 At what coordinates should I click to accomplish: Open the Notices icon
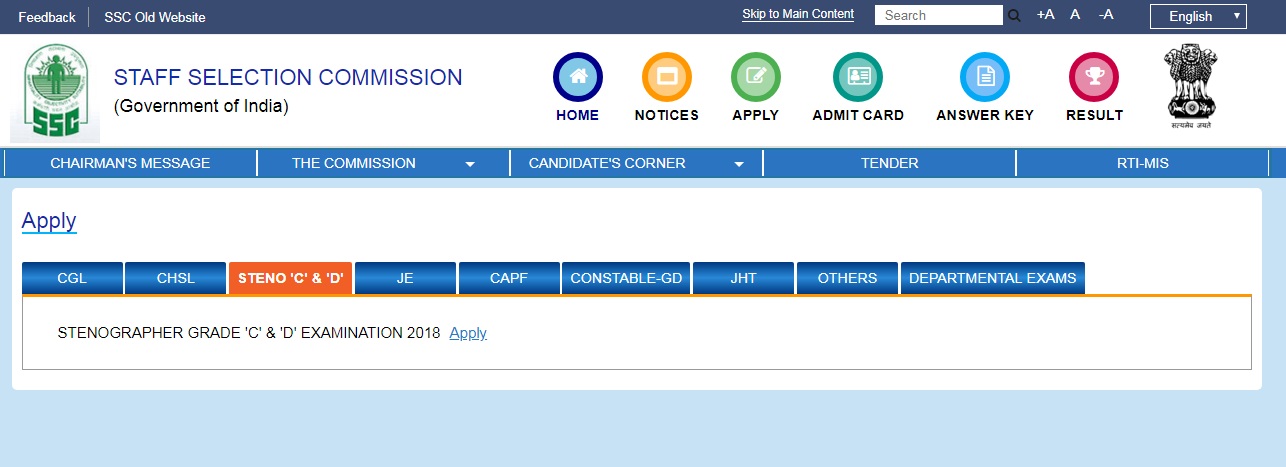666,76
